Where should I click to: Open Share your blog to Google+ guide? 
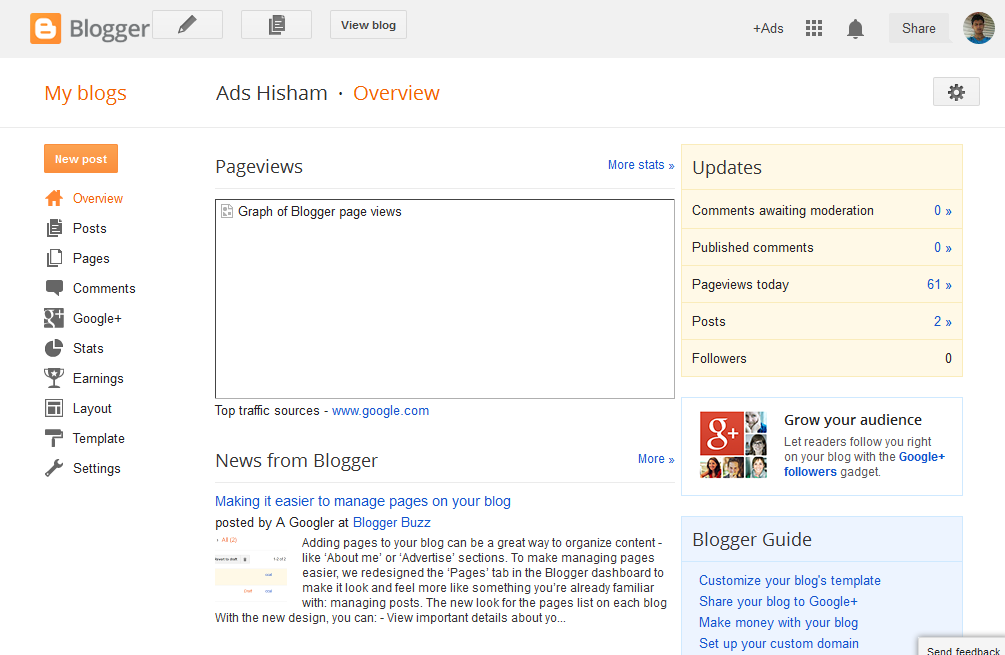778,601
